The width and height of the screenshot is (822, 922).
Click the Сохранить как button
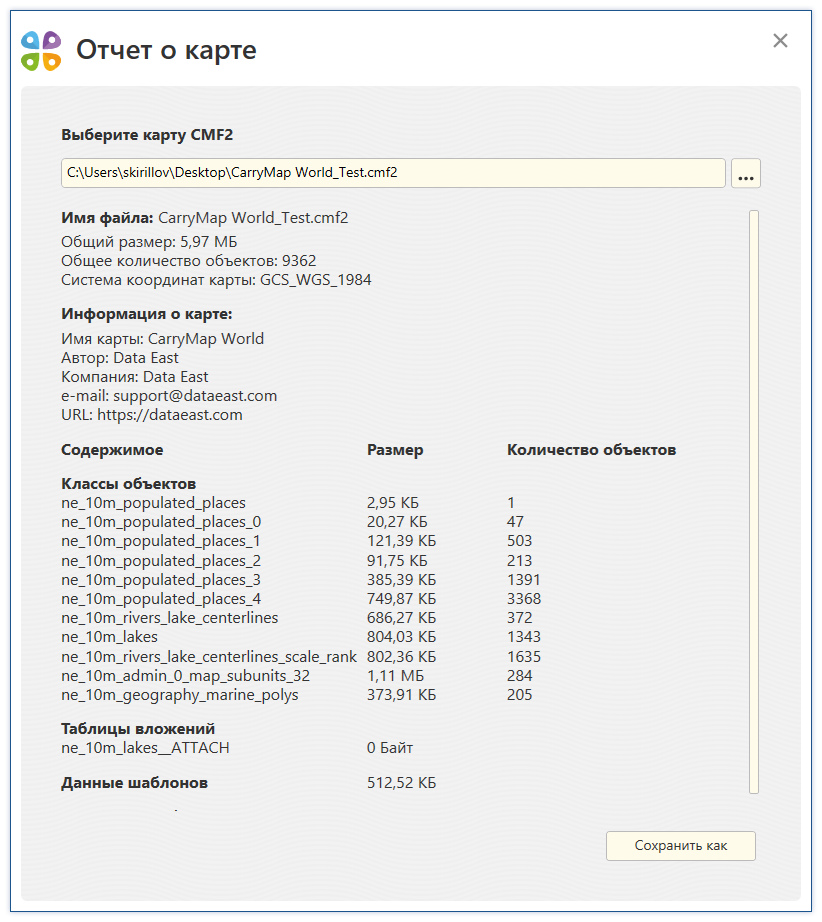(x=681, y=846)
